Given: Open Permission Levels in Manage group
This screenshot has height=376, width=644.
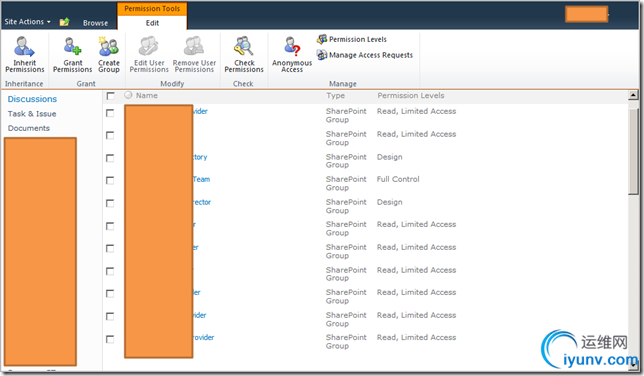Looking at the screenshot, I should (352, 39).
